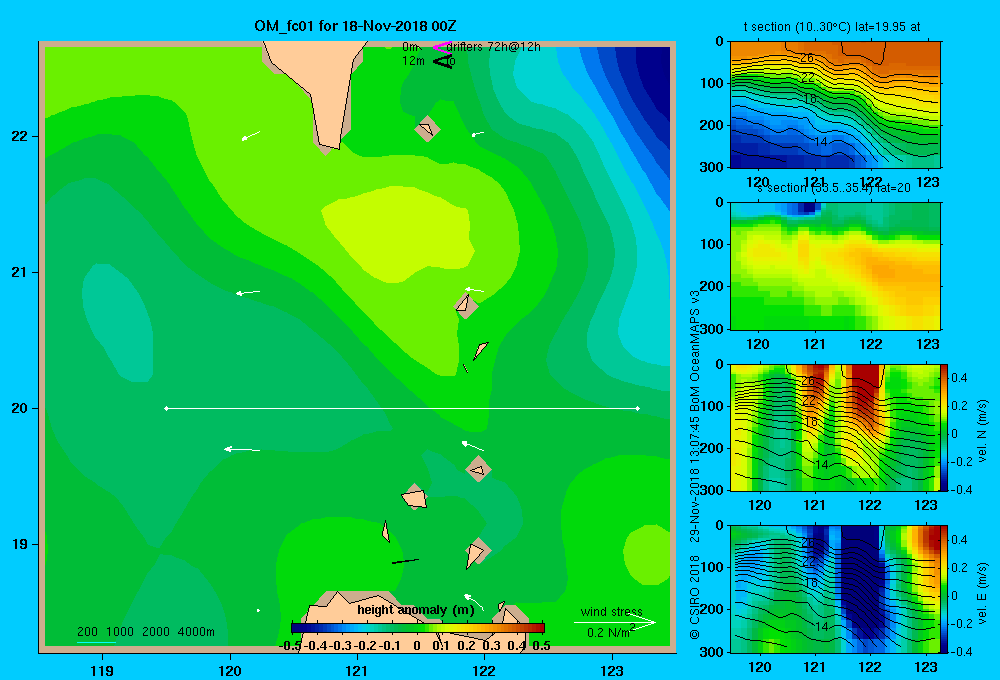Click the wind stress reference arrow
The image size is (1000, 680).
(x=615, y=622)
